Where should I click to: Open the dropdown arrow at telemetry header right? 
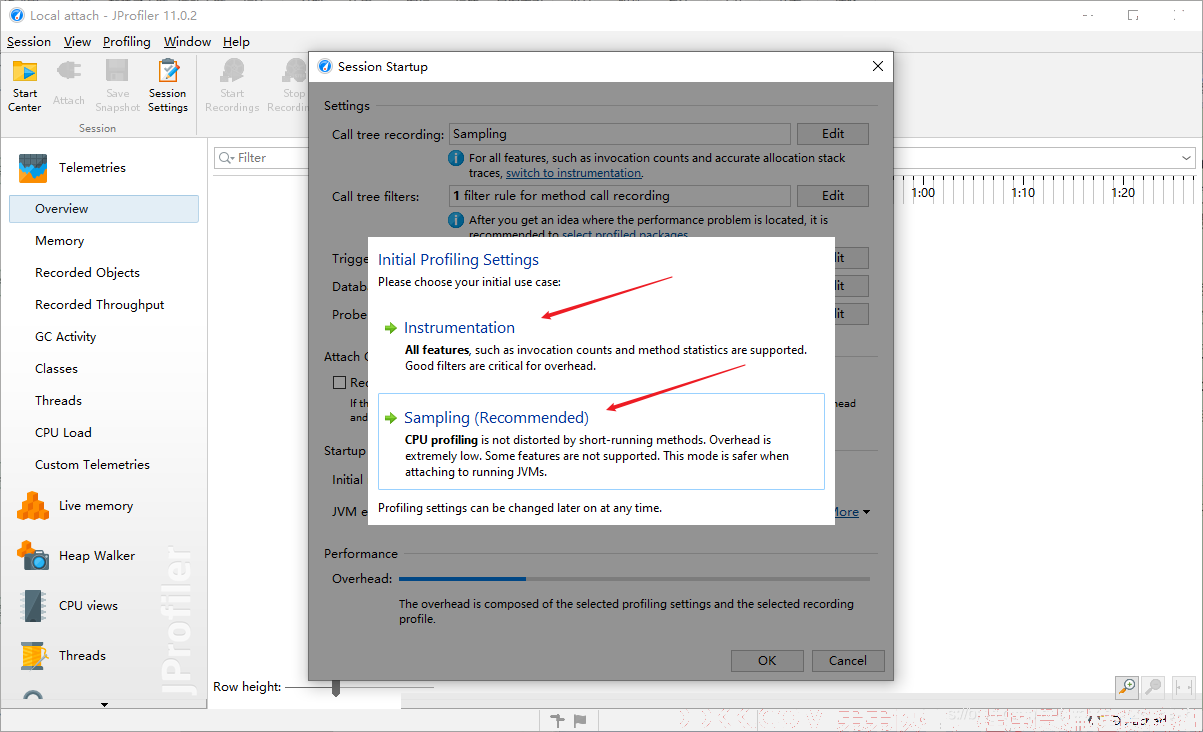(x=1187, y=158)
